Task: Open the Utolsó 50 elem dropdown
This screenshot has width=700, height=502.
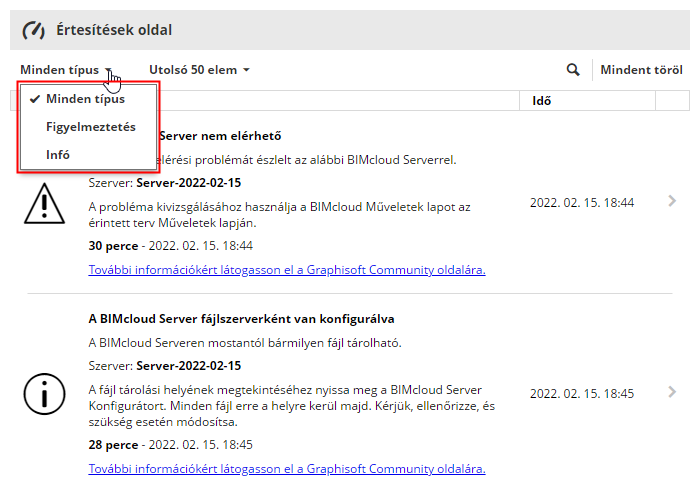Action: click(199, 70)
